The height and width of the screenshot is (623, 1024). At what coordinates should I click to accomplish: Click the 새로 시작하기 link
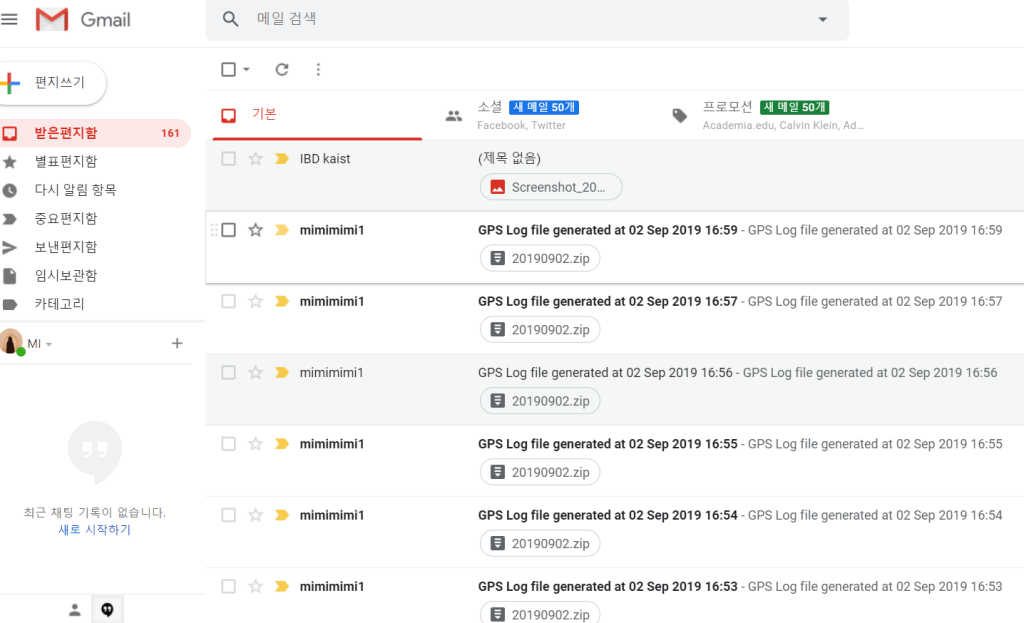coord(94,529)
